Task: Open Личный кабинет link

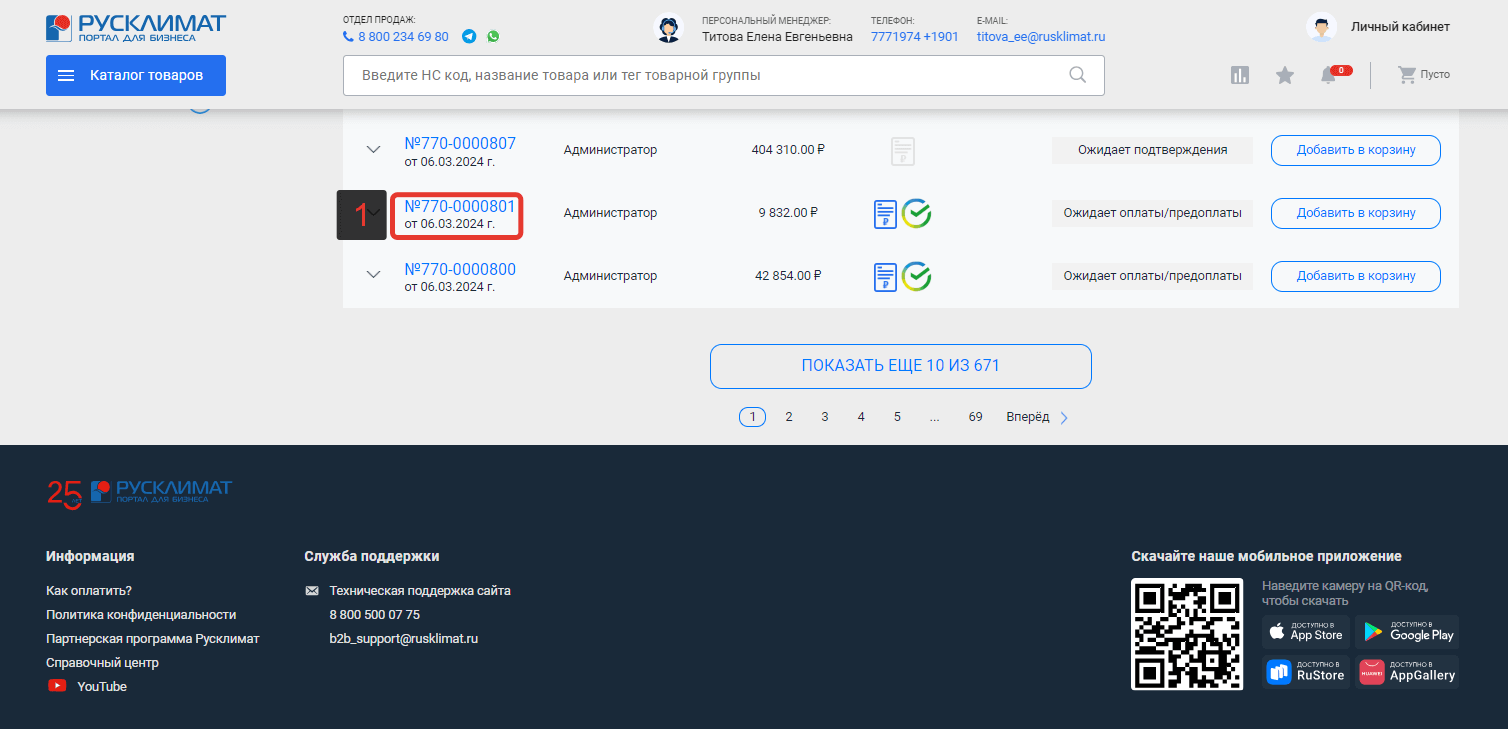Action: tap(1400, 27)
